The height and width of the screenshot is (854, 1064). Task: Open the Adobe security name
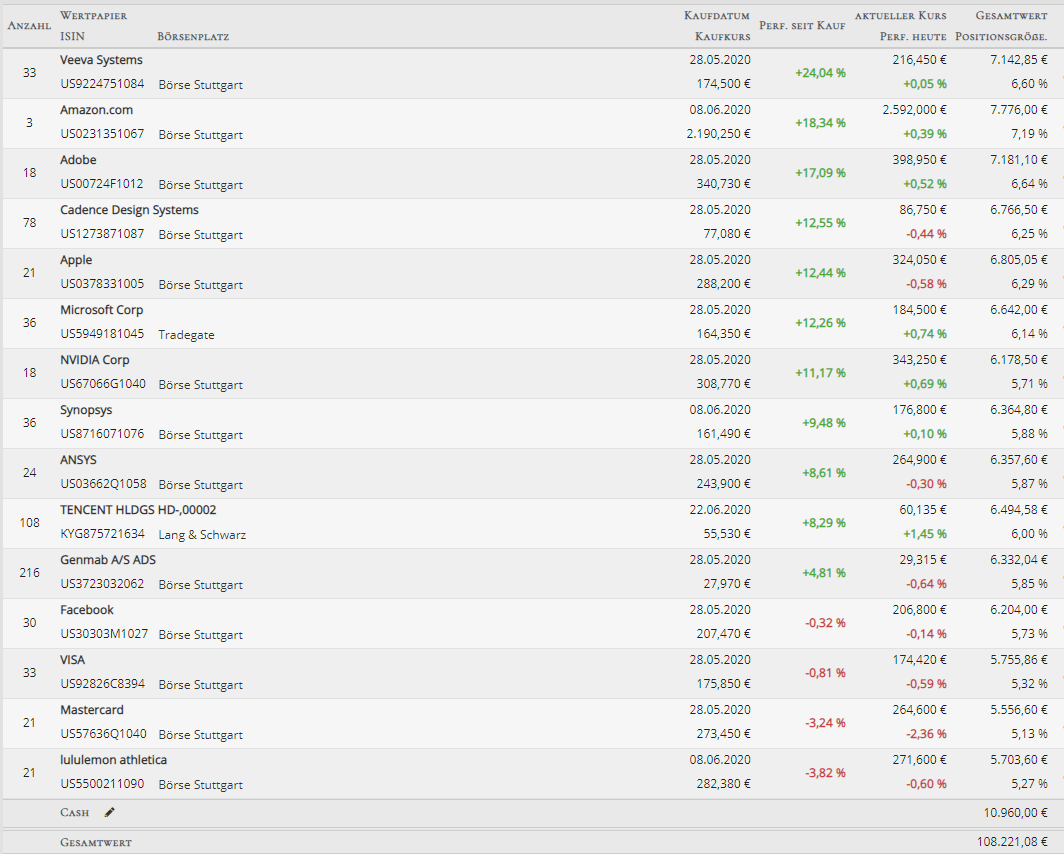coord(78,160)
